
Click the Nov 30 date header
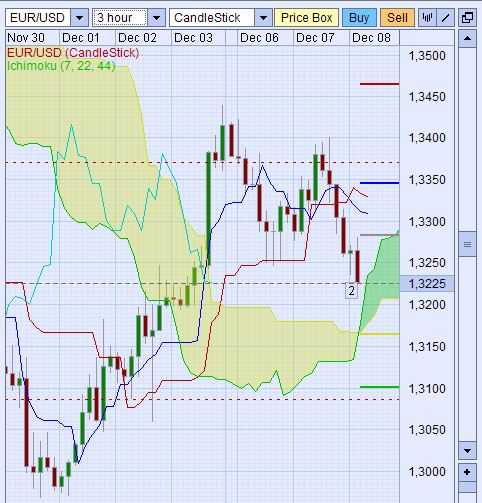tap(26, 38)
